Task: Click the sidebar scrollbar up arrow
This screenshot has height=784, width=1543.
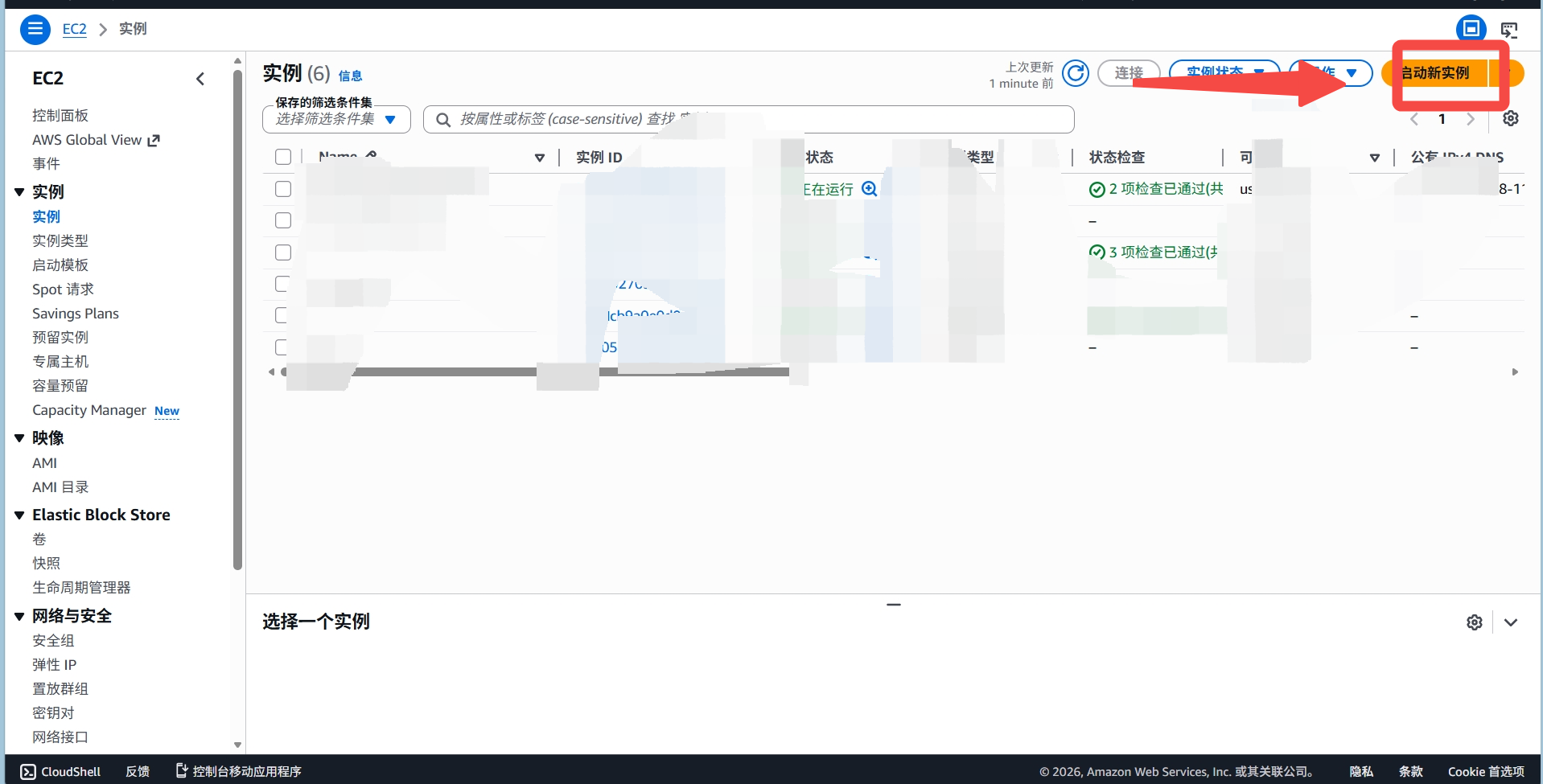Action: [237, 61]
